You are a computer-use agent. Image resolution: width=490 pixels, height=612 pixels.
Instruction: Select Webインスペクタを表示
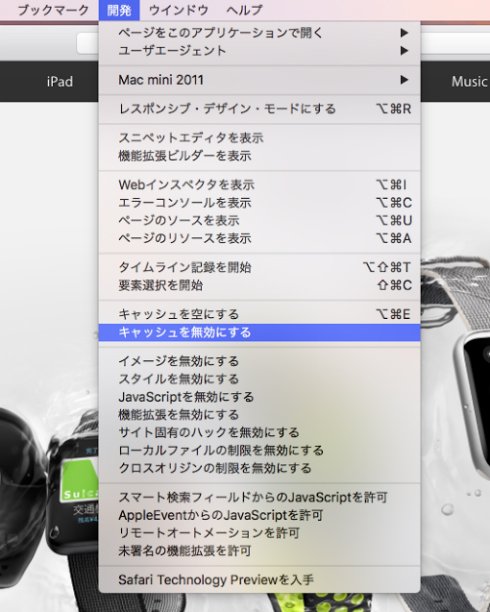pyautogui.click(x=260, y=185)
